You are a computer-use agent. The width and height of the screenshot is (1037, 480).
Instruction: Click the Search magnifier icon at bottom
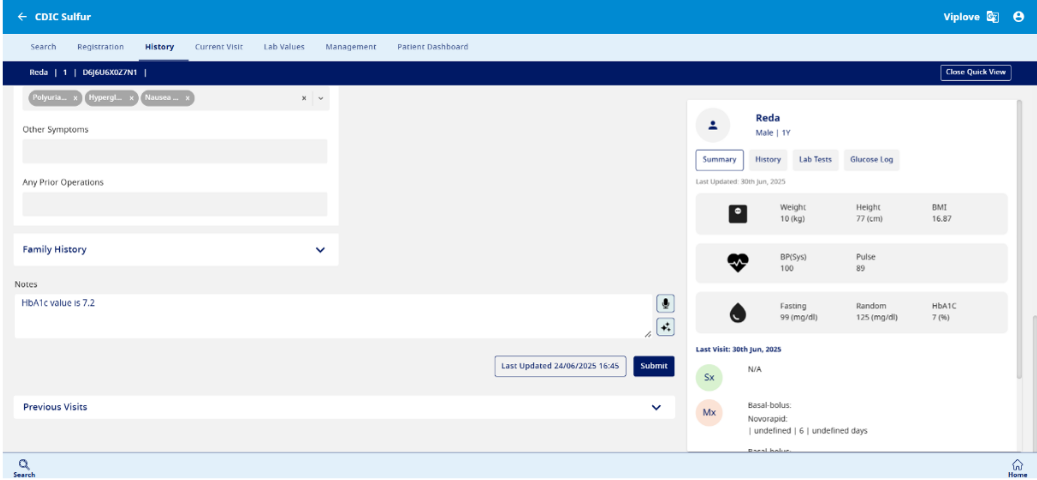pyautogui.click(x=24, y=464)
